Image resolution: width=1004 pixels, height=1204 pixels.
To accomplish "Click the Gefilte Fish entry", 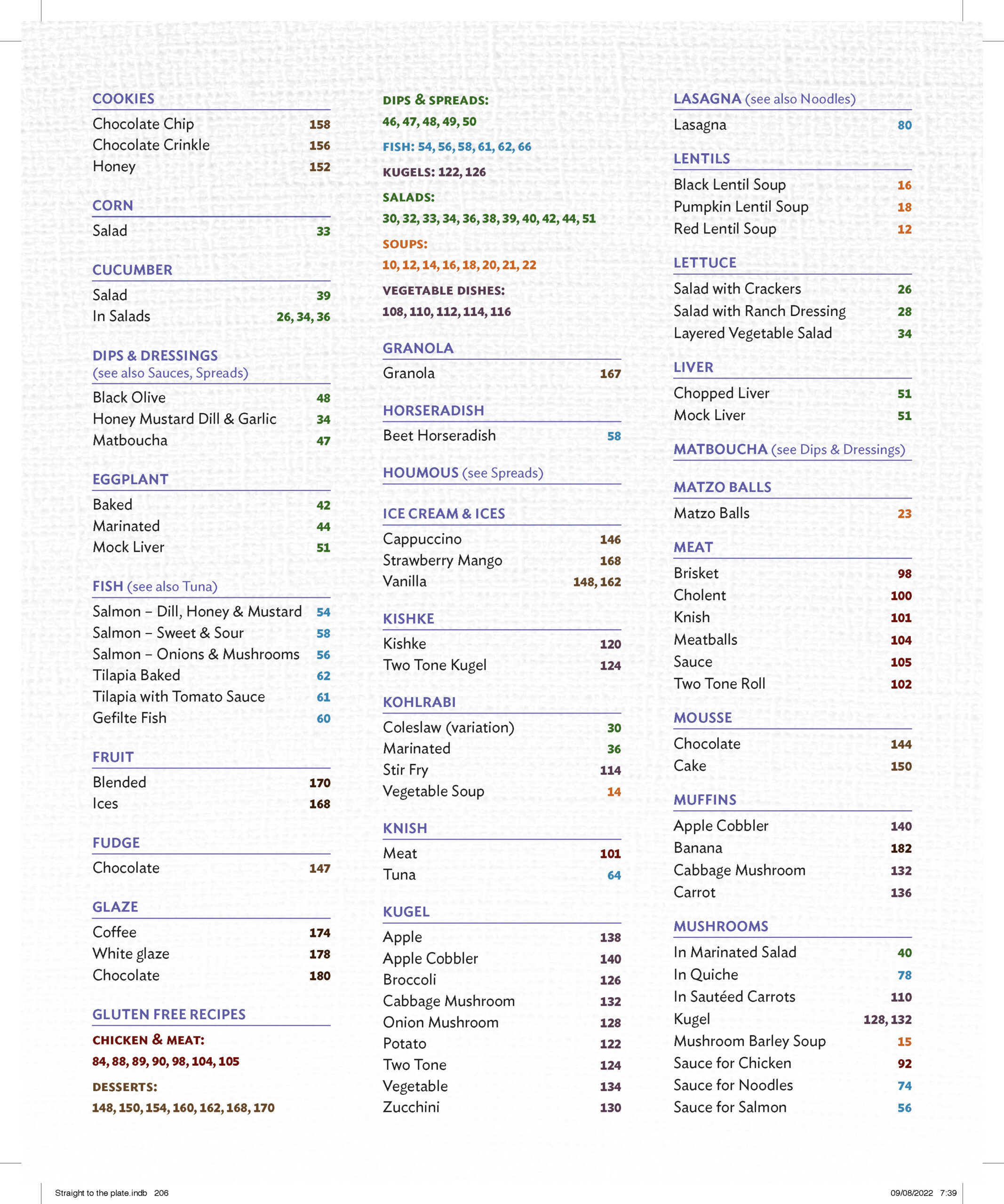I will [129, 718].
